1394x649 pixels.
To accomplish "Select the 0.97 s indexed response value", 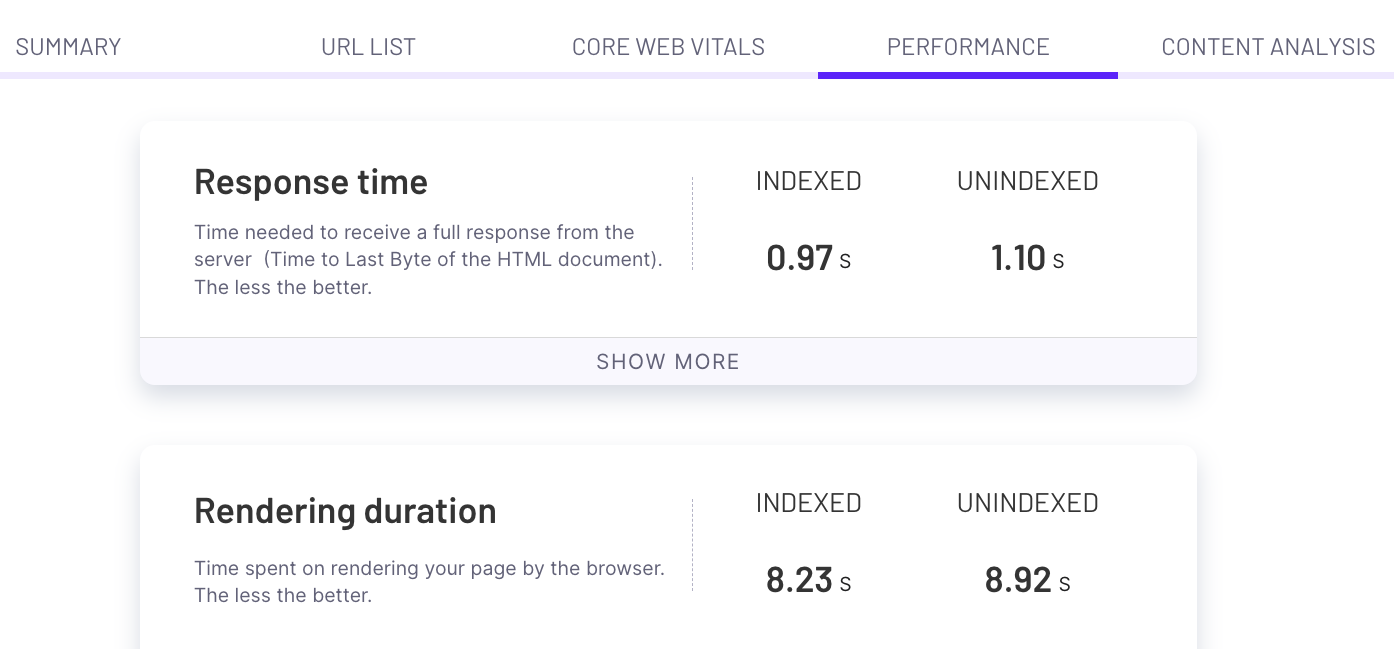I will coord(808,258).
